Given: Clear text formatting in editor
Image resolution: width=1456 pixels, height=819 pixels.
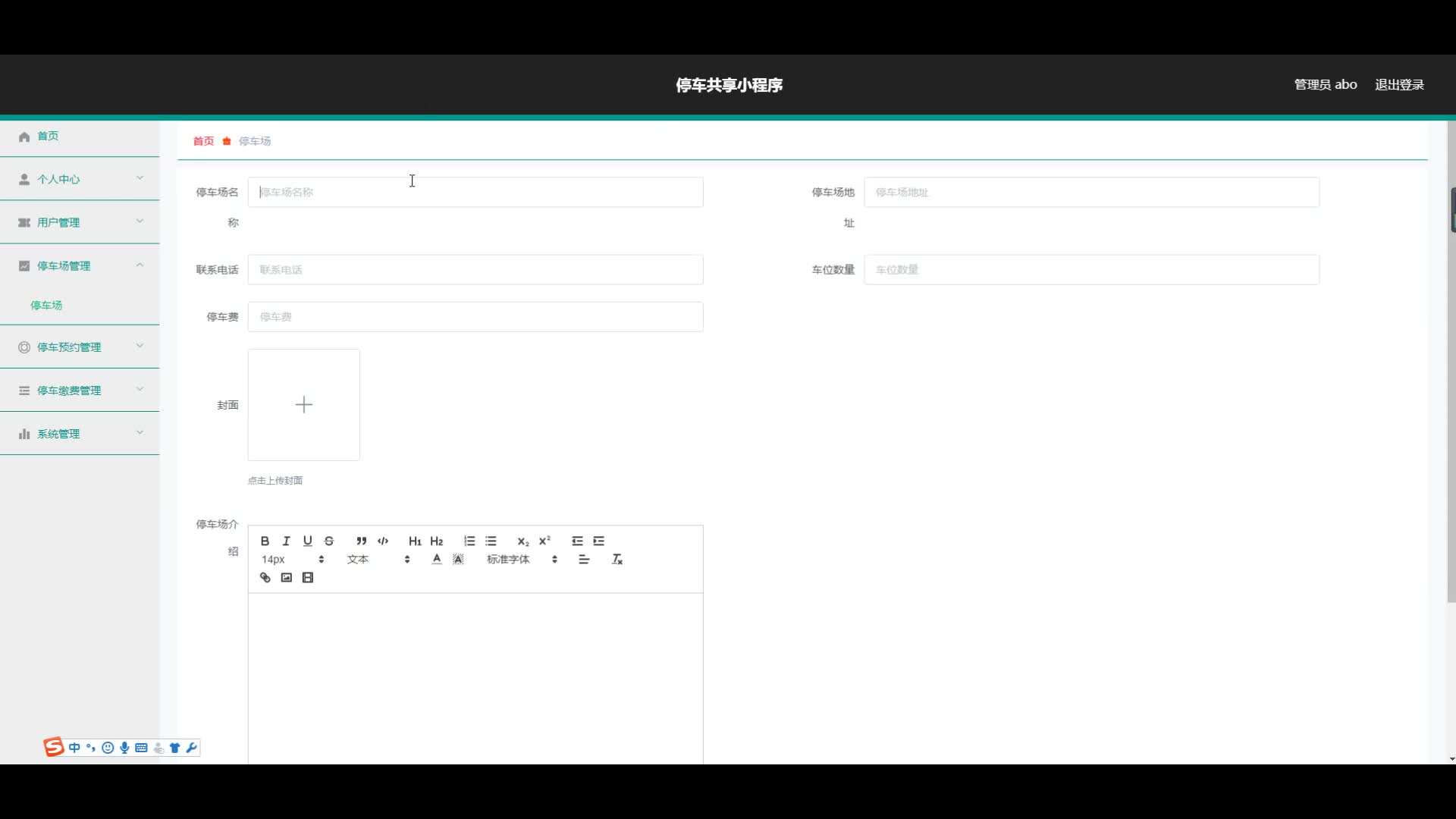Looking at the screenshot, I should [617, 560].
